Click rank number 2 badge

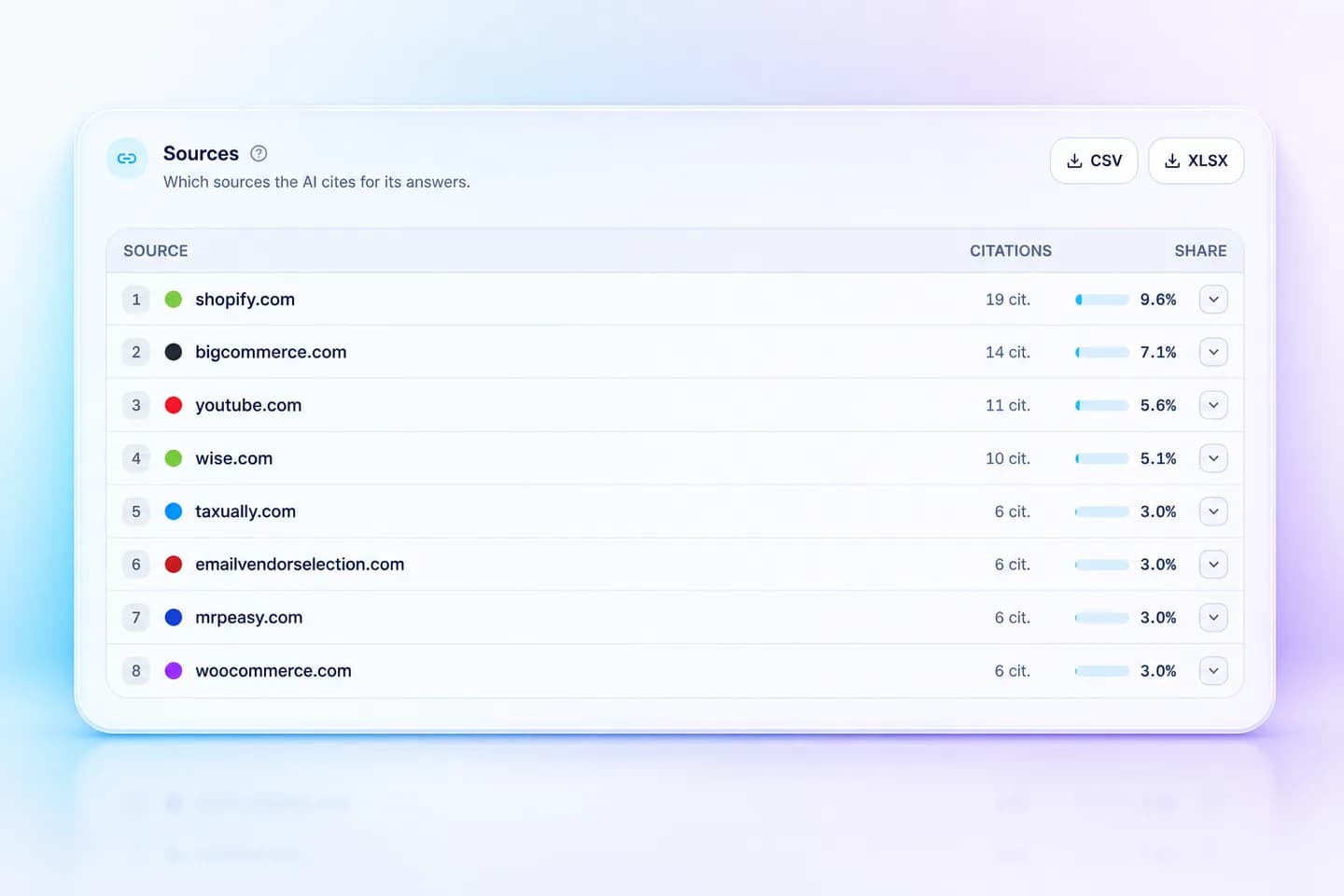point(136,352)
